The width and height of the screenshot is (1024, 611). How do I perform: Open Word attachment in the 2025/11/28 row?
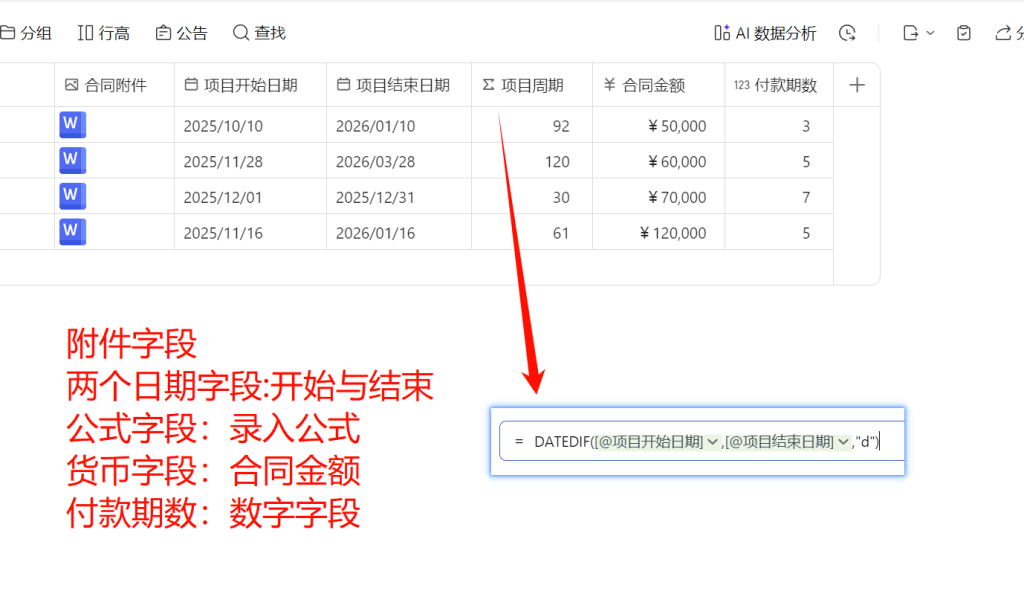point(72,160)
